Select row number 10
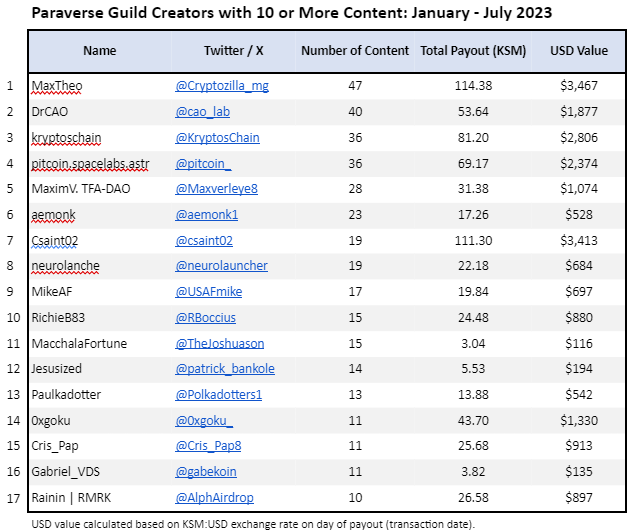 click(x=13, y=318)
